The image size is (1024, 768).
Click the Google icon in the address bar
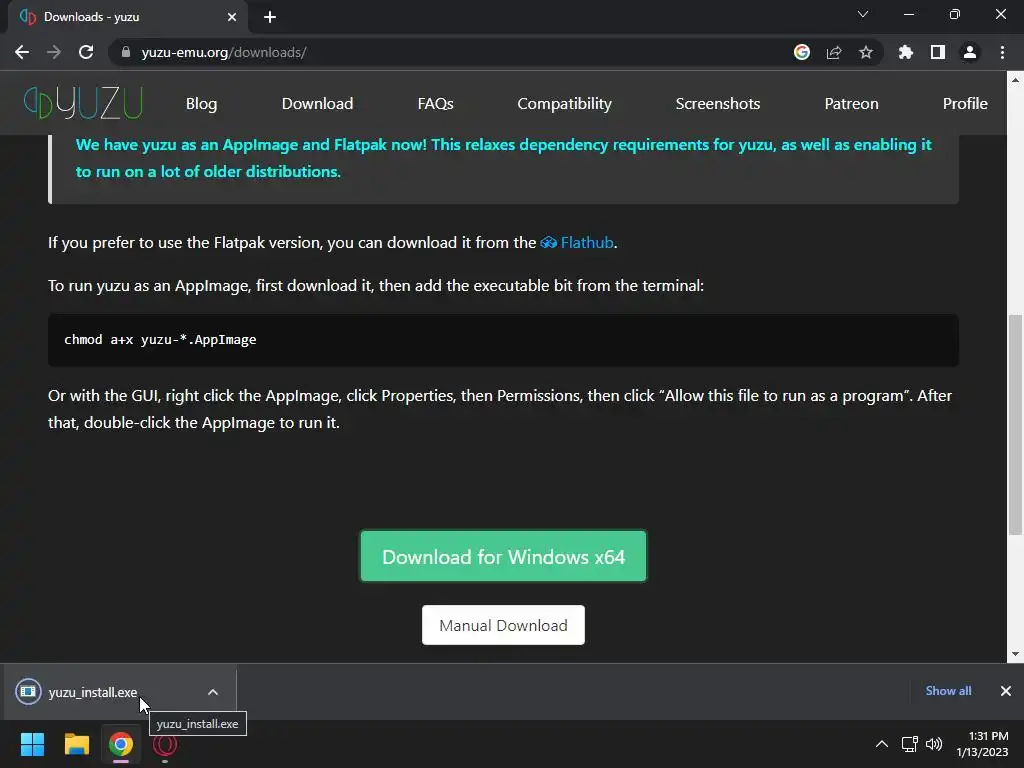pos(802,52)
